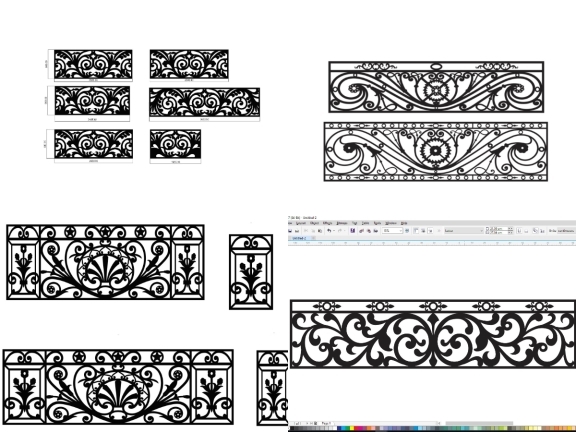Toggle the show guidelines icon

tap(431, 231)
